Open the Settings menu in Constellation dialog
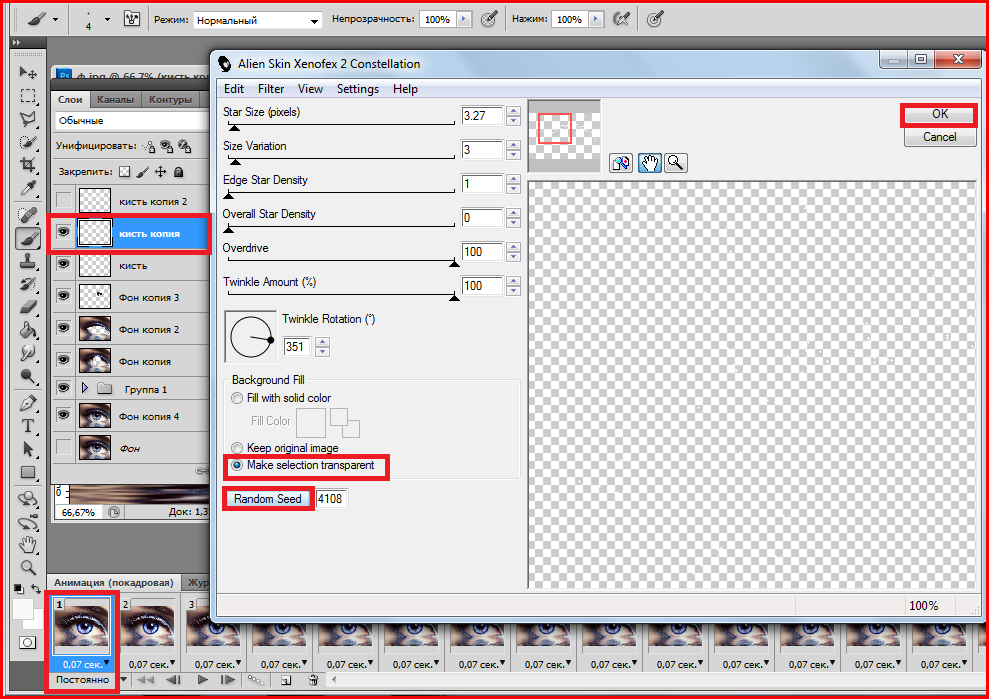Image resolution: width=989 pixels, height=699 pixels. (x=358, y=89)
